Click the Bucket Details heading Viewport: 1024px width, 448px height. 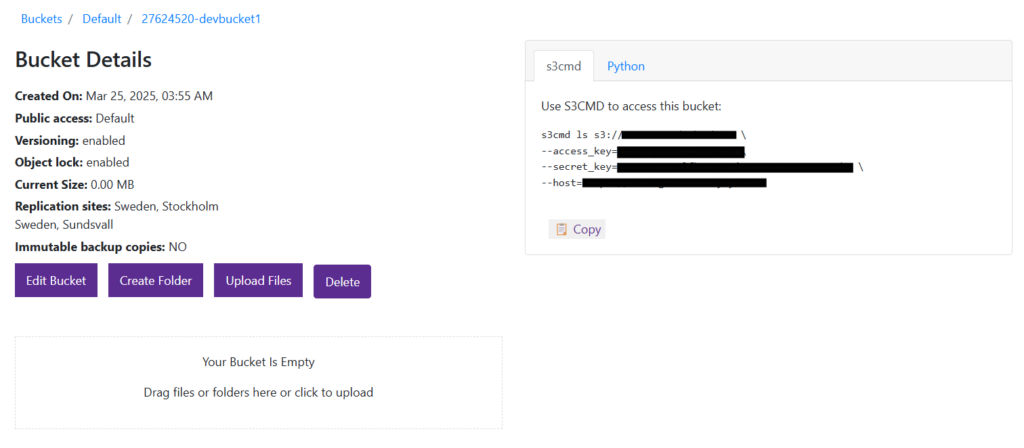[x=83, y=60]
